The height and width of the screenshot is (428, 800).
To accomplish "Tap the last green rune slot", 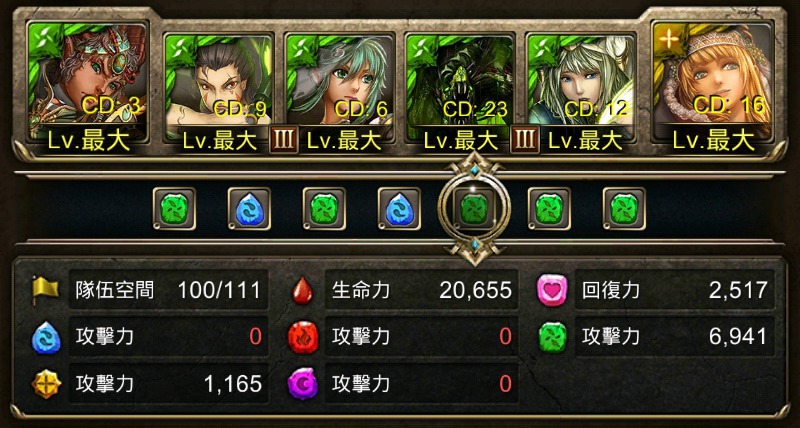I will pyautogui.click(x=624, y=209).
